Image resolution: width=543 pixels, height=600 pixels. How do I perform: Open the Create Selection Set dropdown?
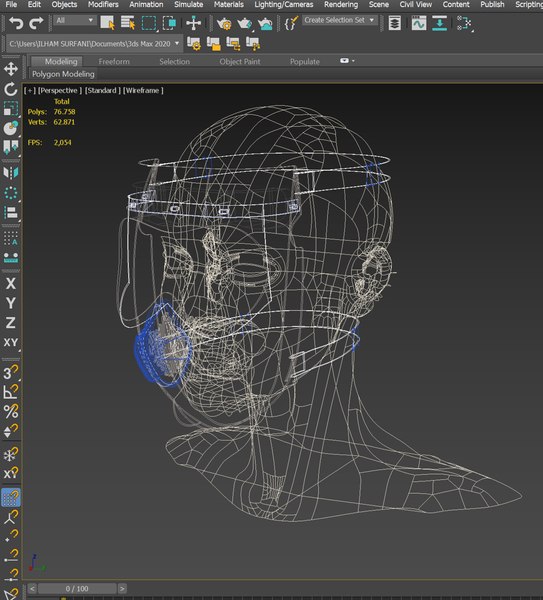pos(340,20)
